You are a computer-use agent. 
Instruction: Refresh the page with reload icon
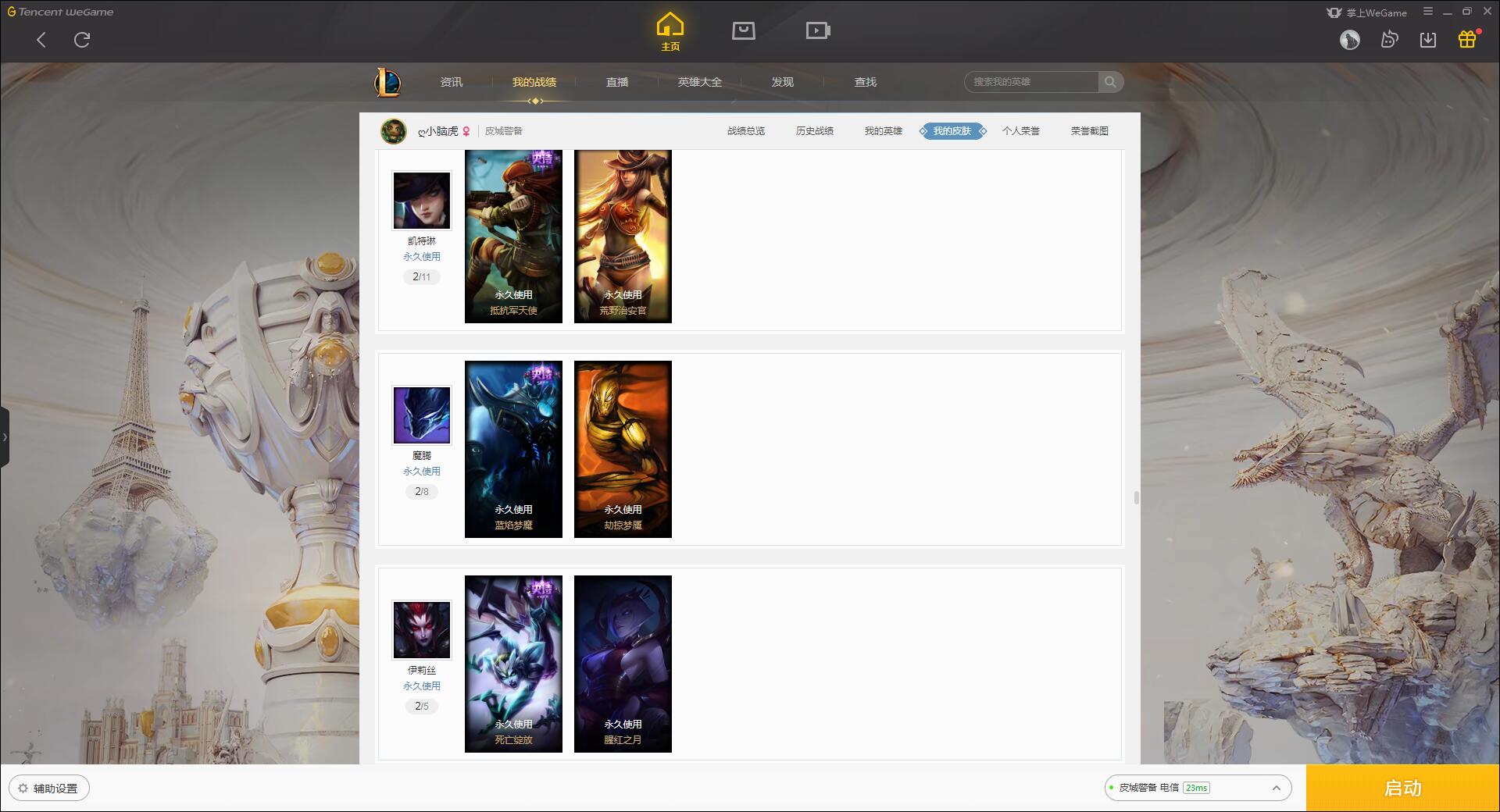click(x=82, y=40)
